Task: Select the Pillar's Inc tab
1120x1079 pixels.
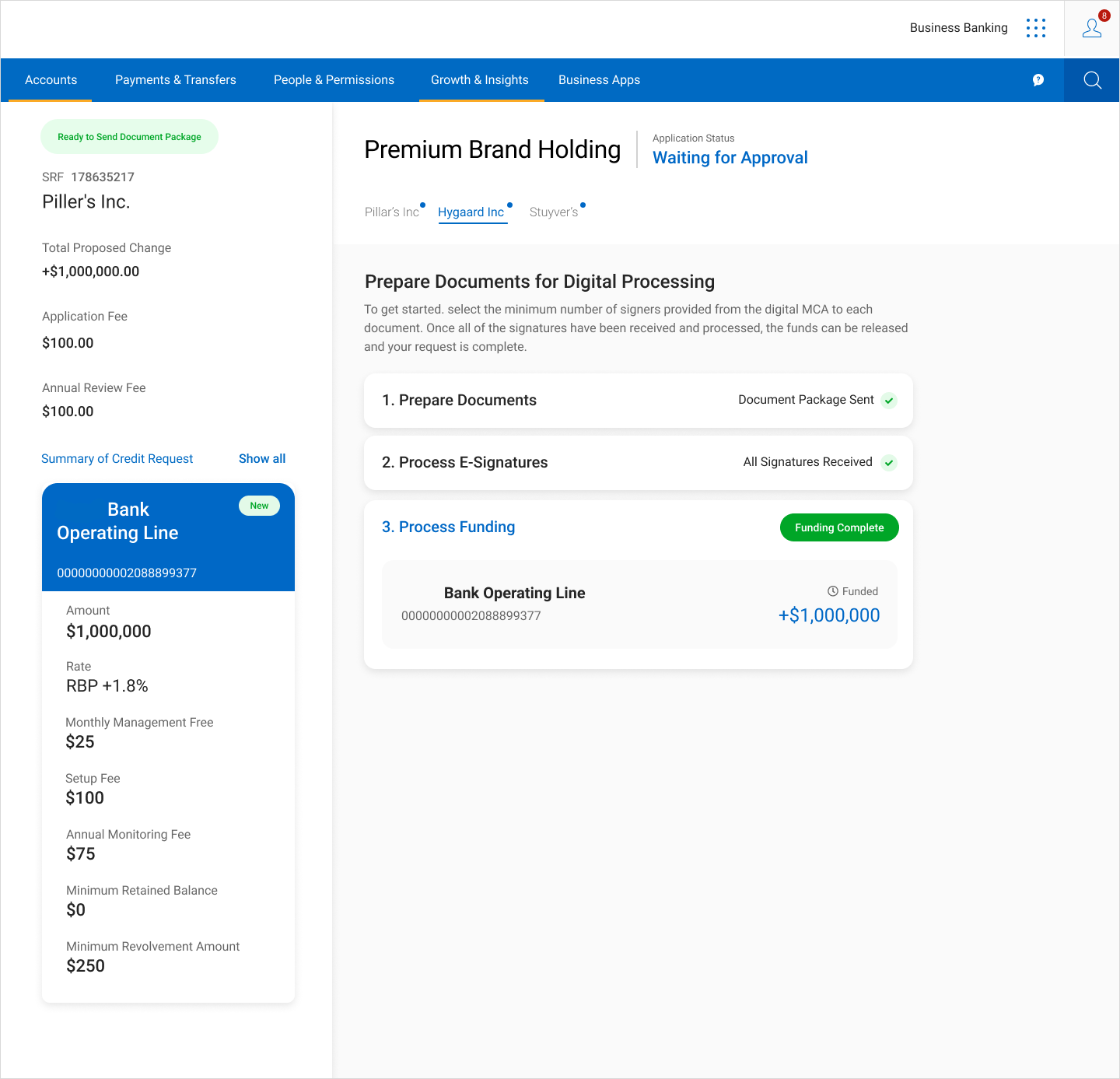Action: [x=392, y=212]
